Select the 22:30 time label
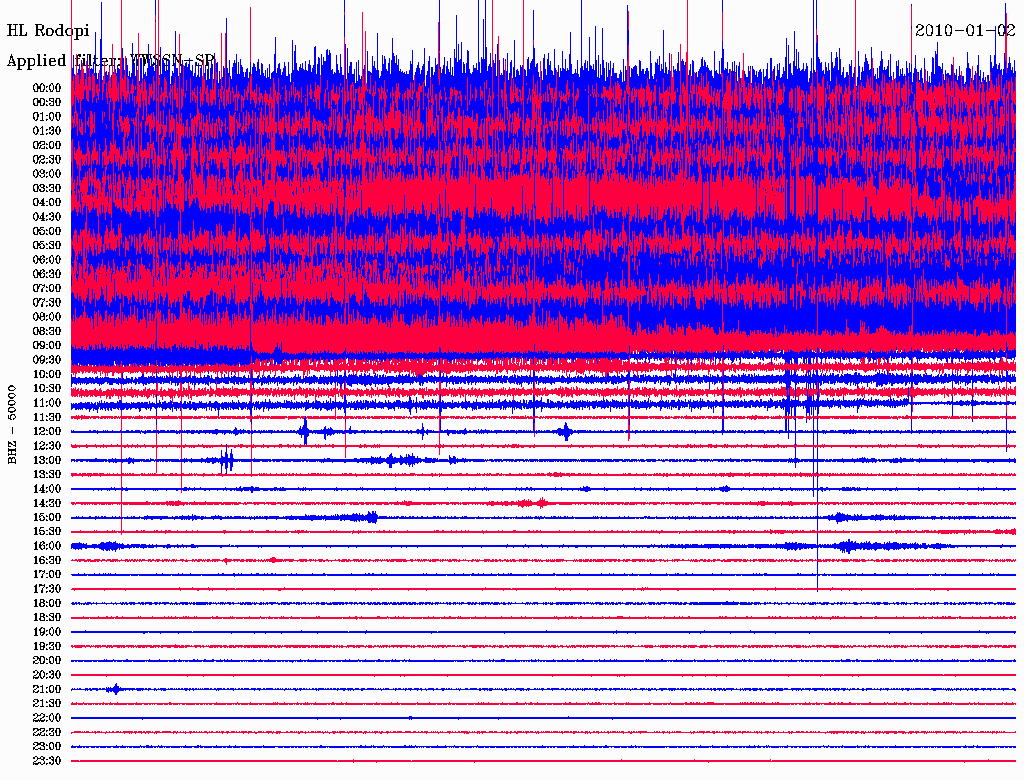 coord(47,732)
